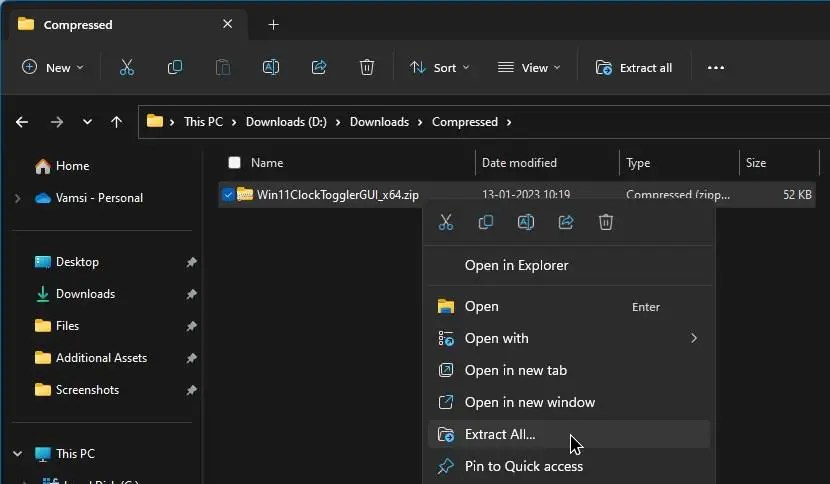Open Files folder in the sidebar
830x484 pixels.
(57, 326)
